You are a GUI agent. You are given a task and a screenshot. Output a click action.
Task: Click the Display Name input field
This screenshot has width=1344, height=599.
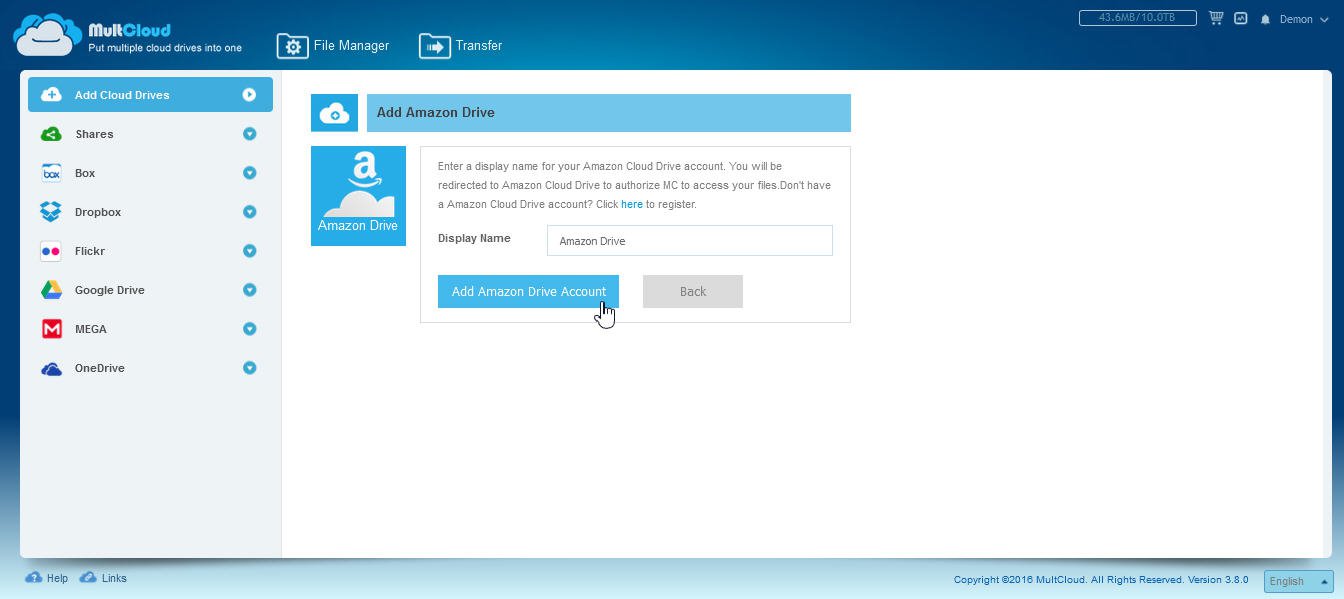(x=690, y=240)
